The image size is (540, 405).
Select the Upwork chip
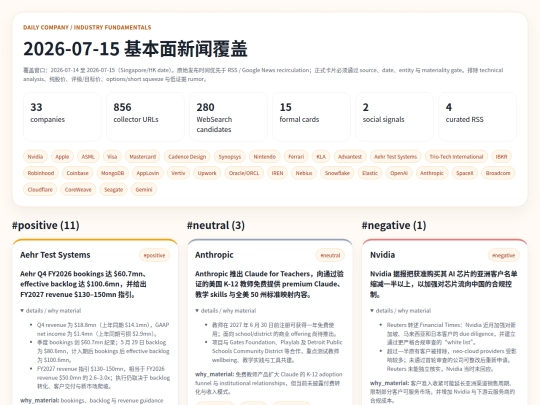click(x=207, y=173)
